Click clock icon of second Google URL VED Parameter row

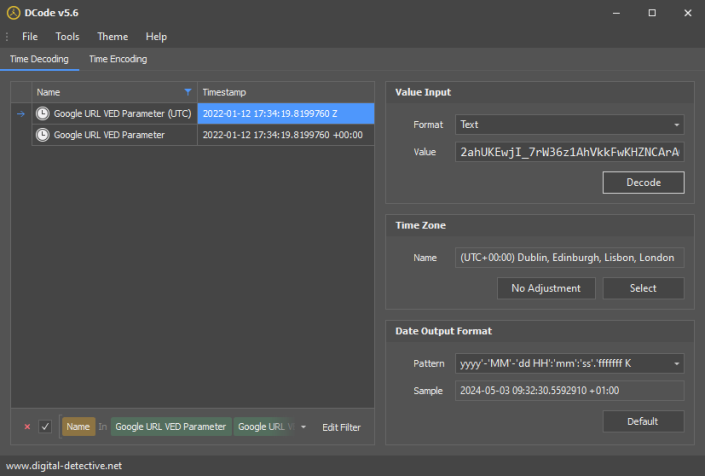[x=43, y=135]
